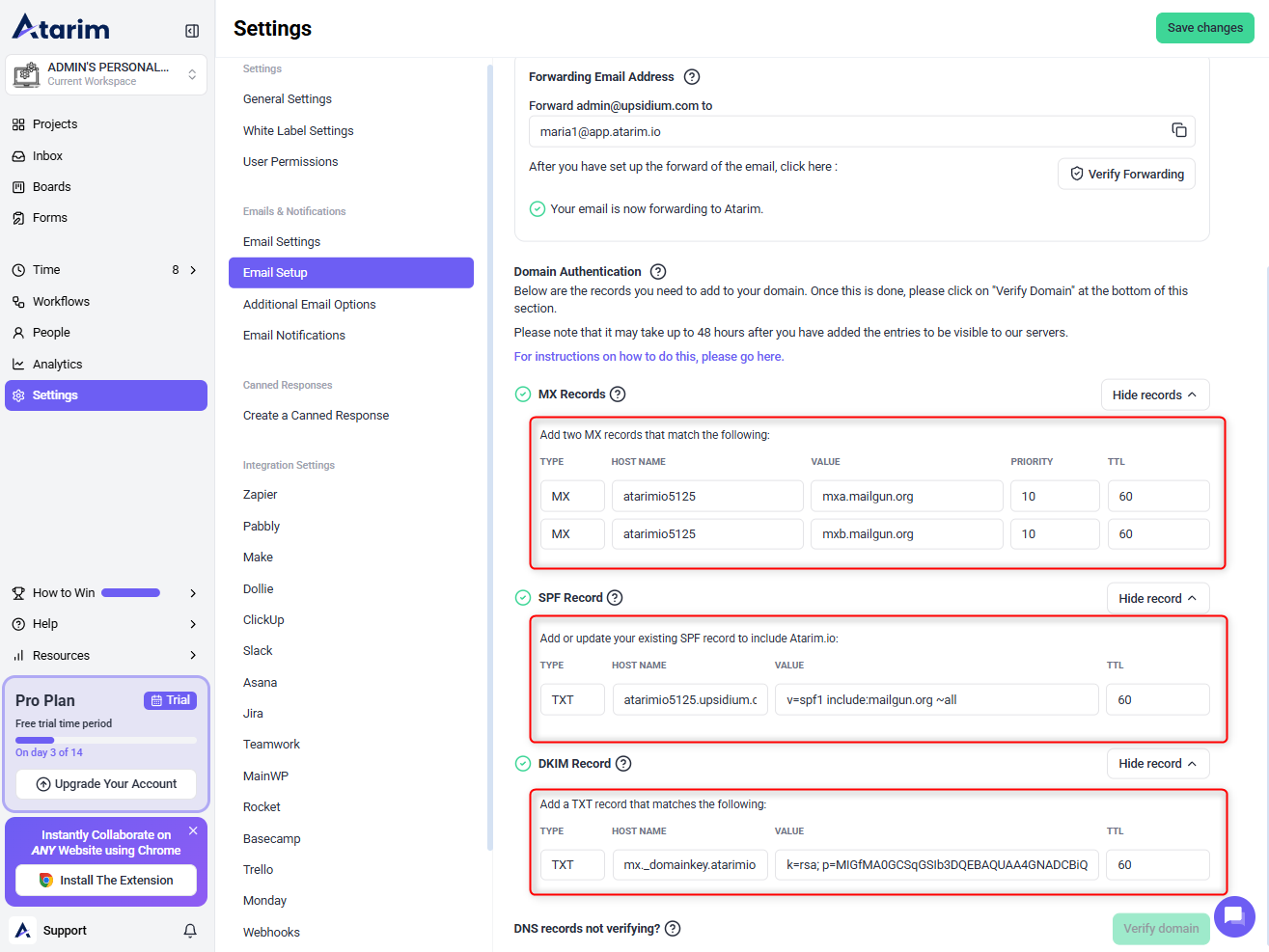Screen dimensions: 1269x952
Task: Click the notifications bell icon
Action: pyautogui.click(x=190, y=931)
